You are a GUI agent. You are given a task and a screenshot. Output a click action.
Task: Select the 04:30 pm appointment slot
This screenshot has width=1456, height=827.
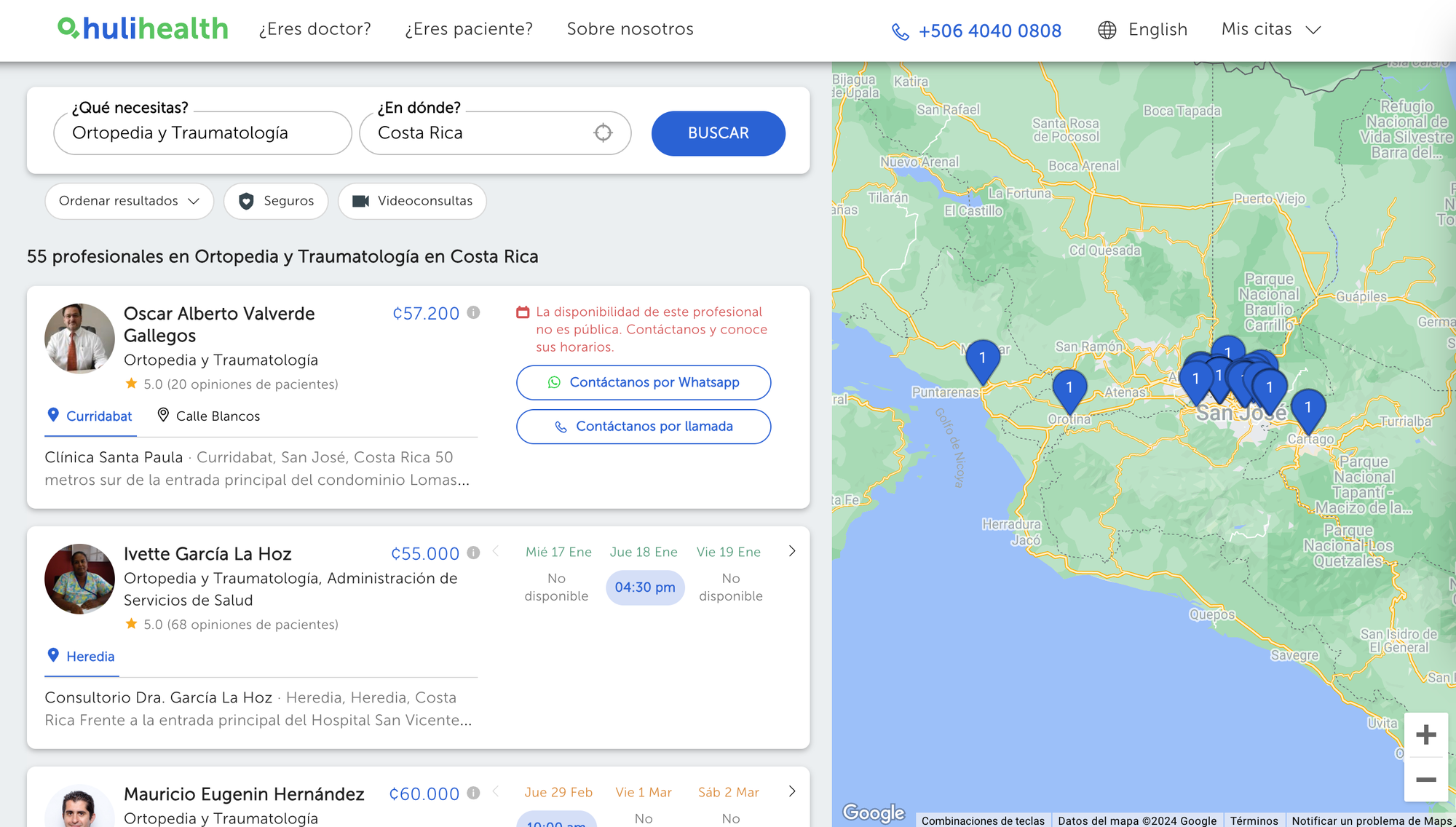[644, 587]
